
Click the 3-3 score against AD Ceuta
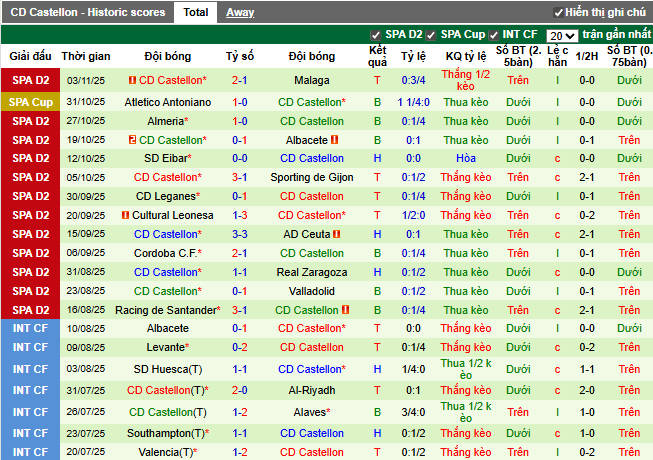tap(239, 234)
